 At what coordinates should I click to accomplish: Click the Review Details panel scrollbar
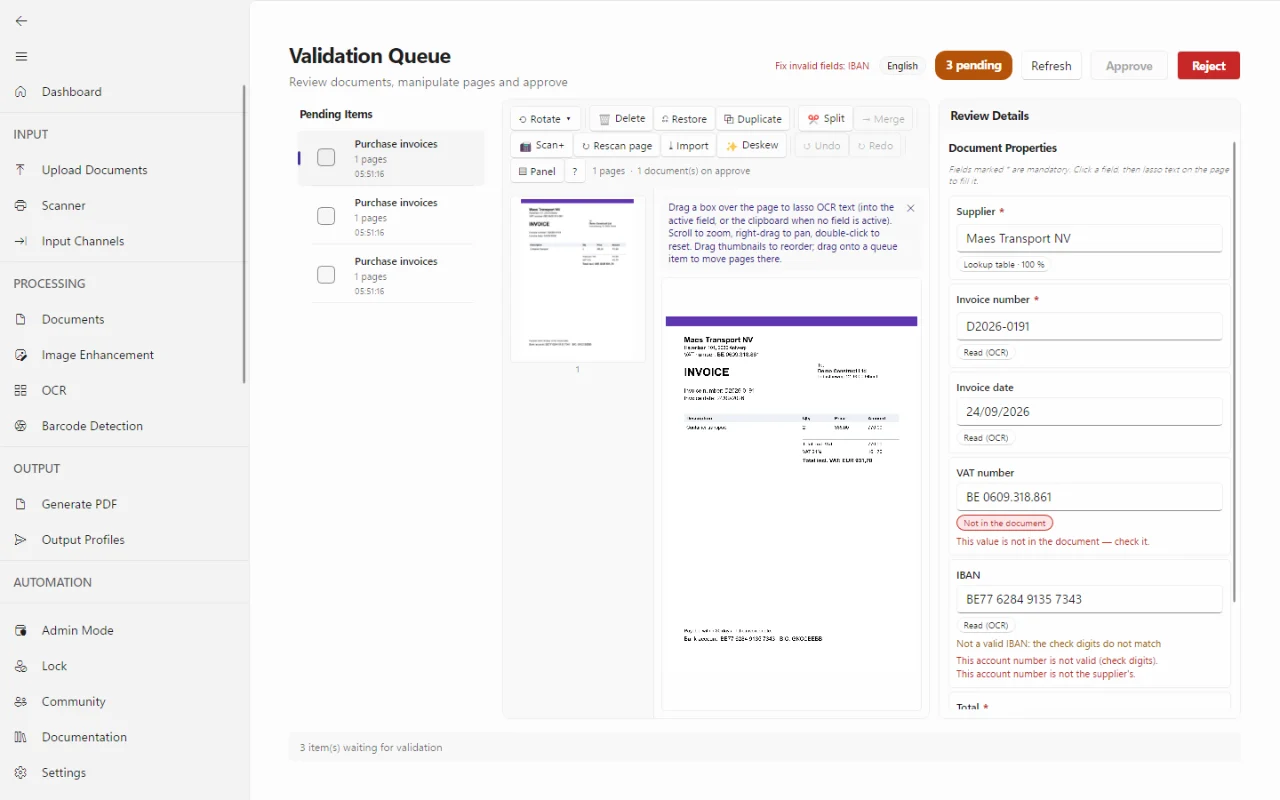[x=1236, y=370]
